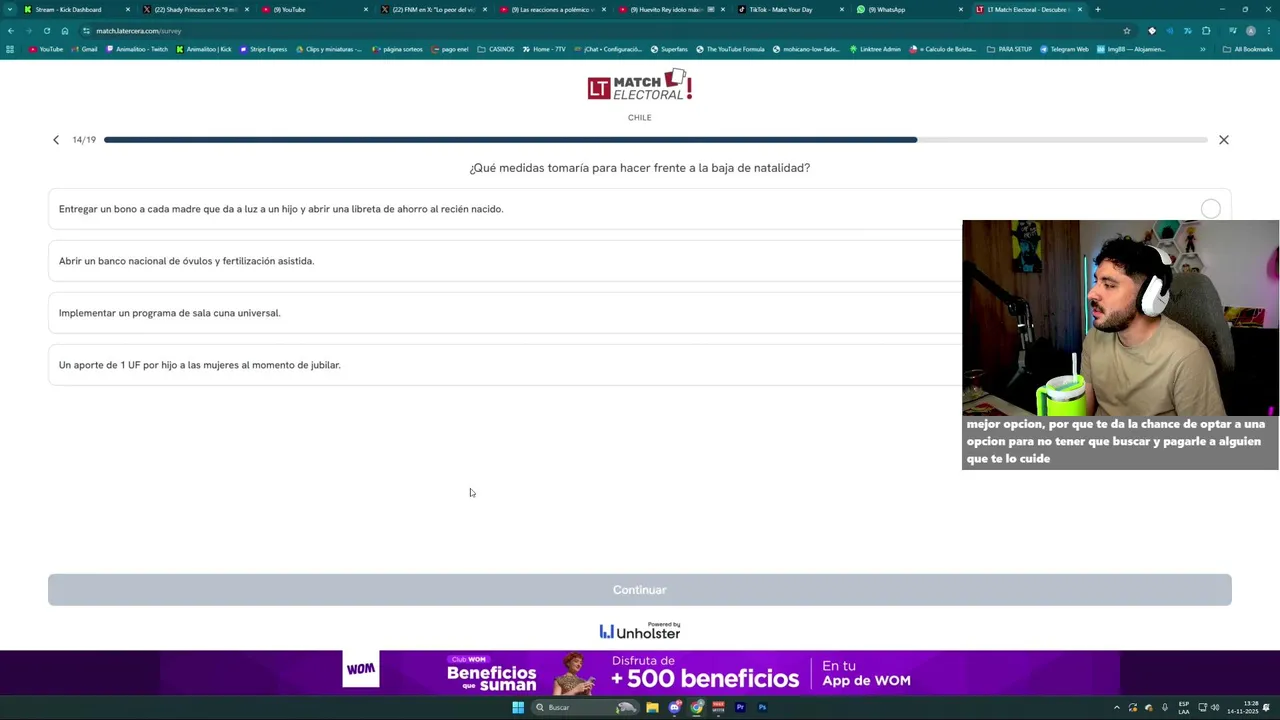Open Google Chrome taskbar icon
The image size is (1280, 720).
click(x=697, y=707)
